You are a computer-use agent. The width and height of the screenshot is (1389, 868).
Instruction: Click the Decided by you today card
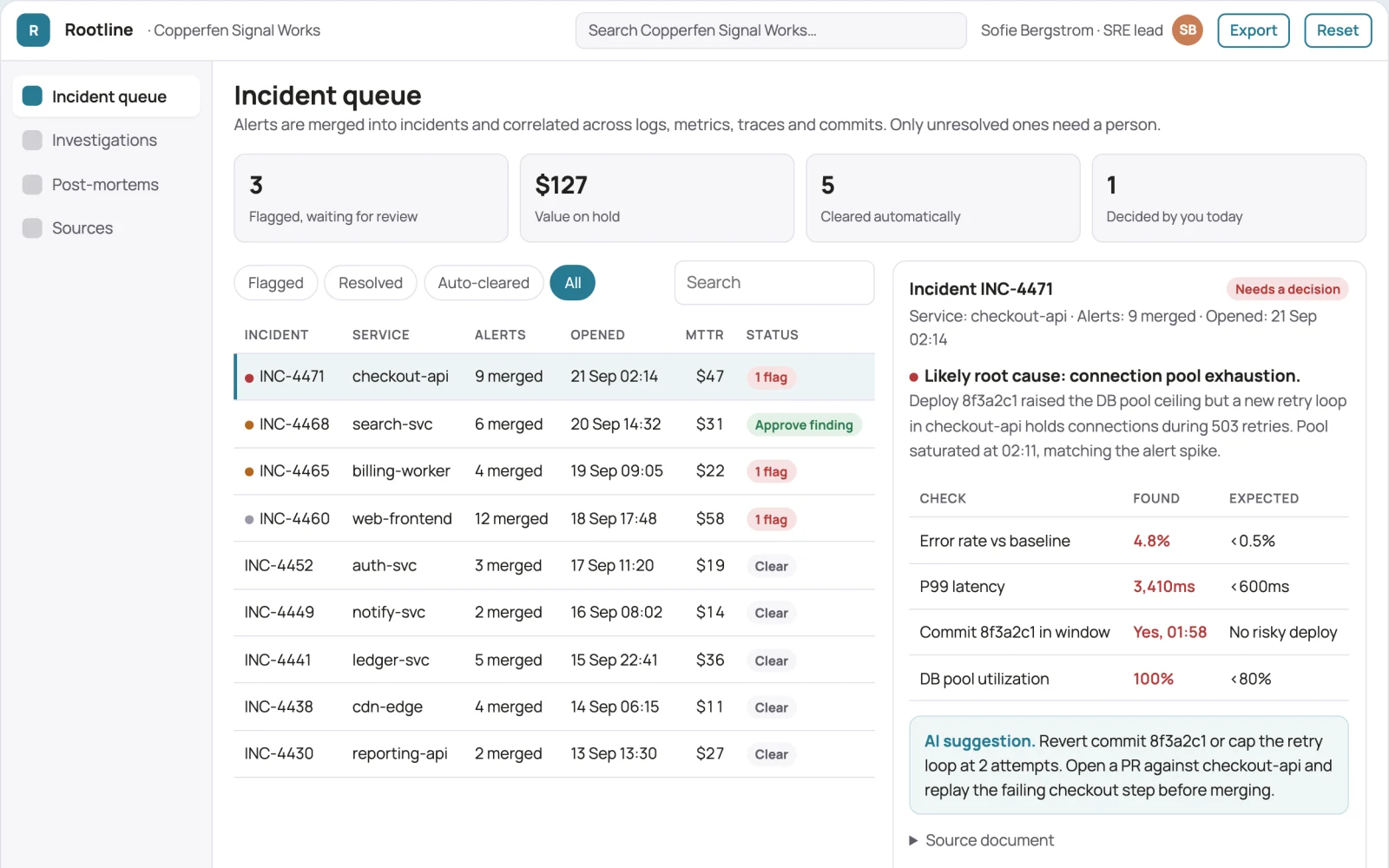(x=1229, y=198)
